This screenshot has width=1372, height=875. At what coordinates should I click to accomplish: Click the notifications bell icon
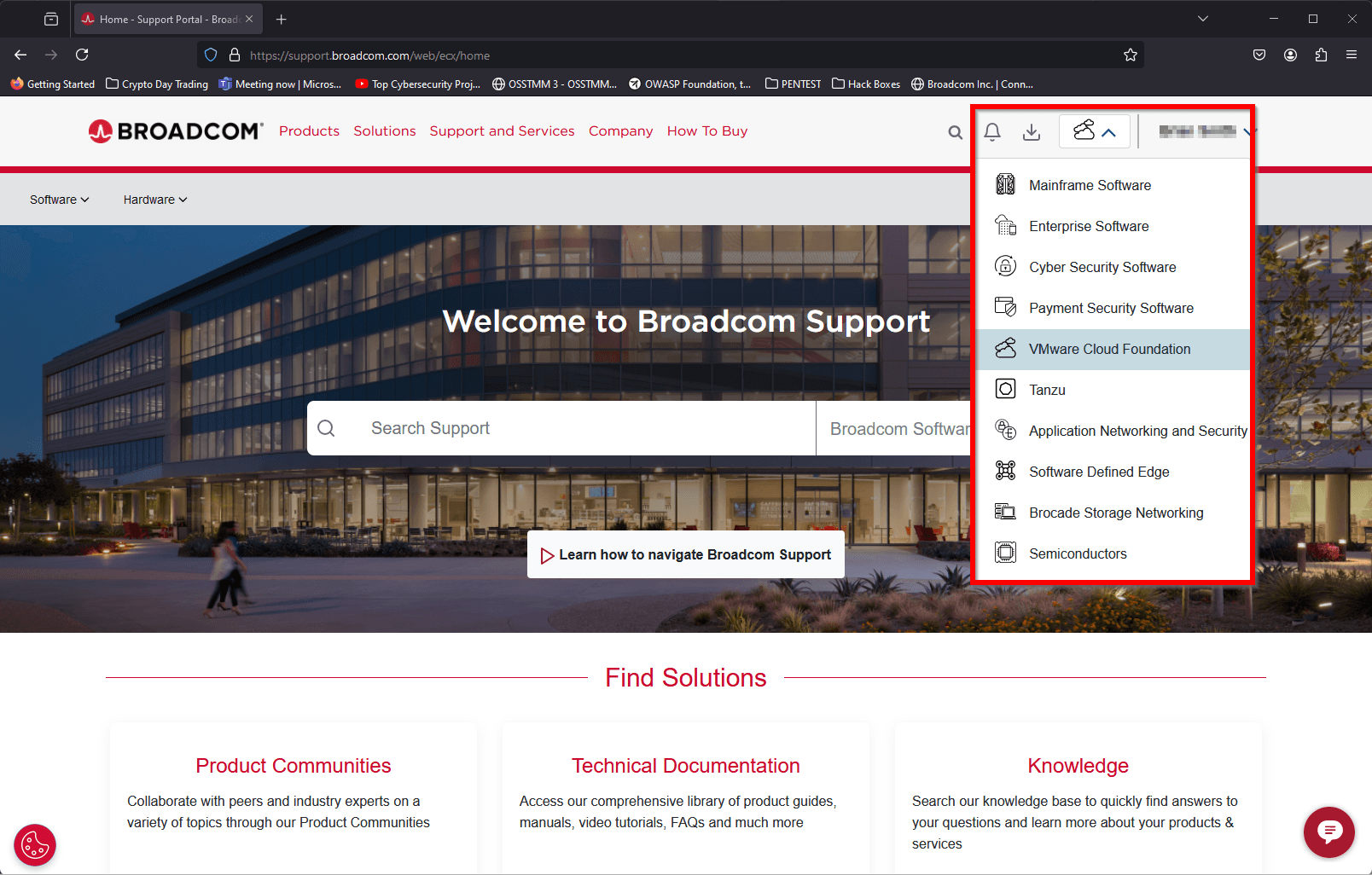992,131
